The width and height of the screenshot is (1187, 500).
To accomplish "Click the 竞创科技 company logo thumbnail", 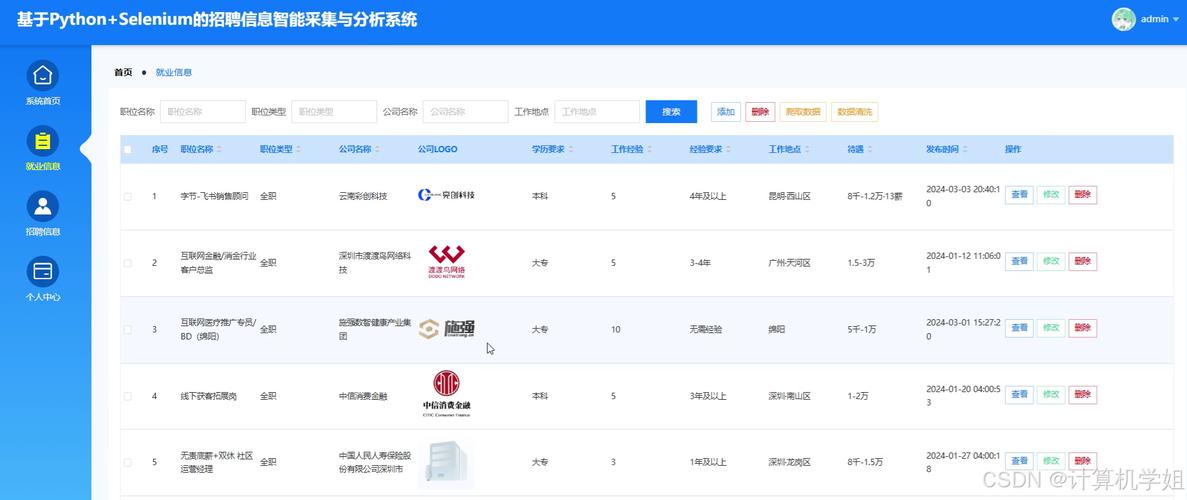I will point(447,195).
